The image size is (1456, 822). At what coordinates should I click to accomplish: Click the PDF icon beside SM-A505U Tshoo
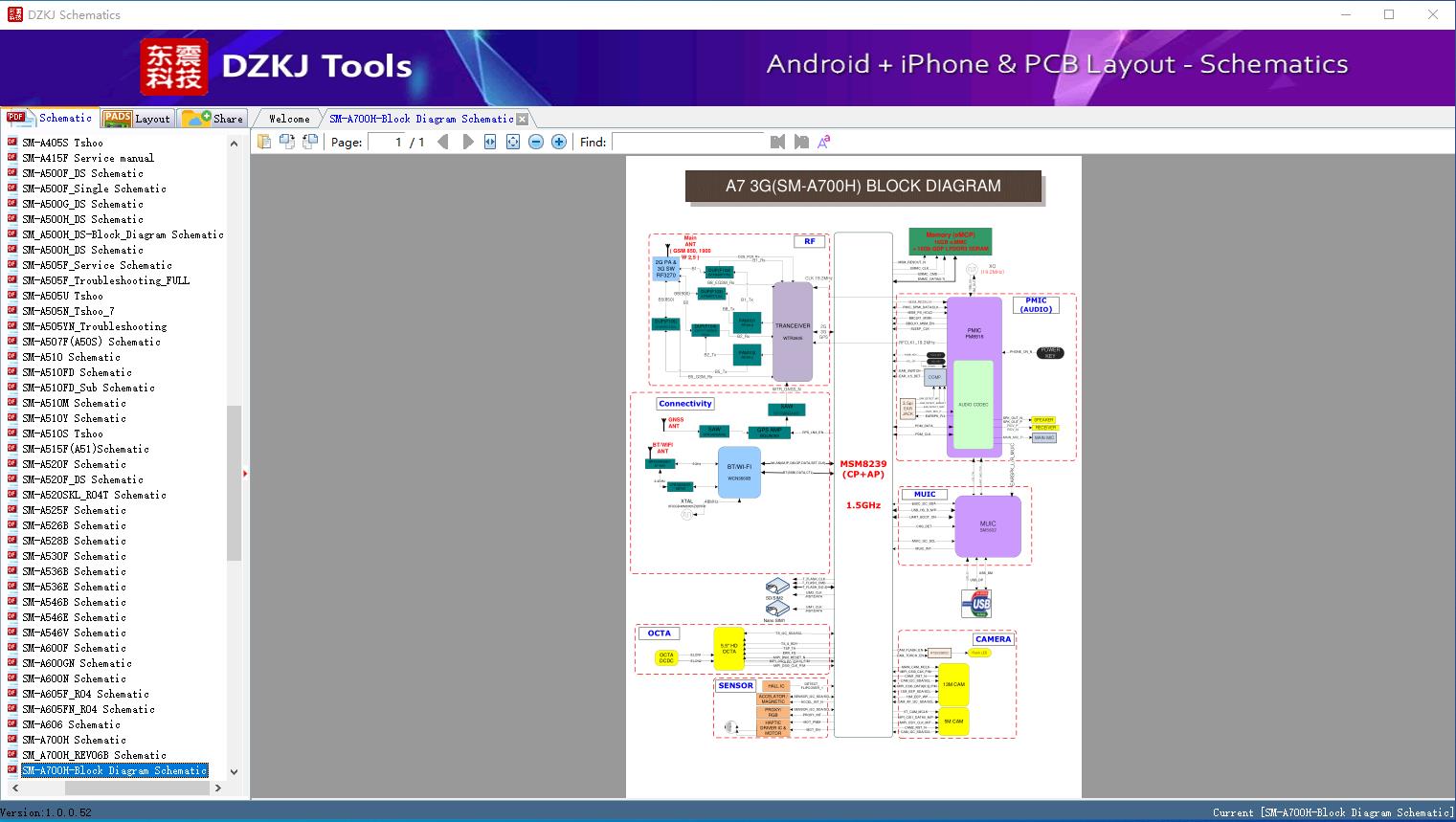pos(12,296)
